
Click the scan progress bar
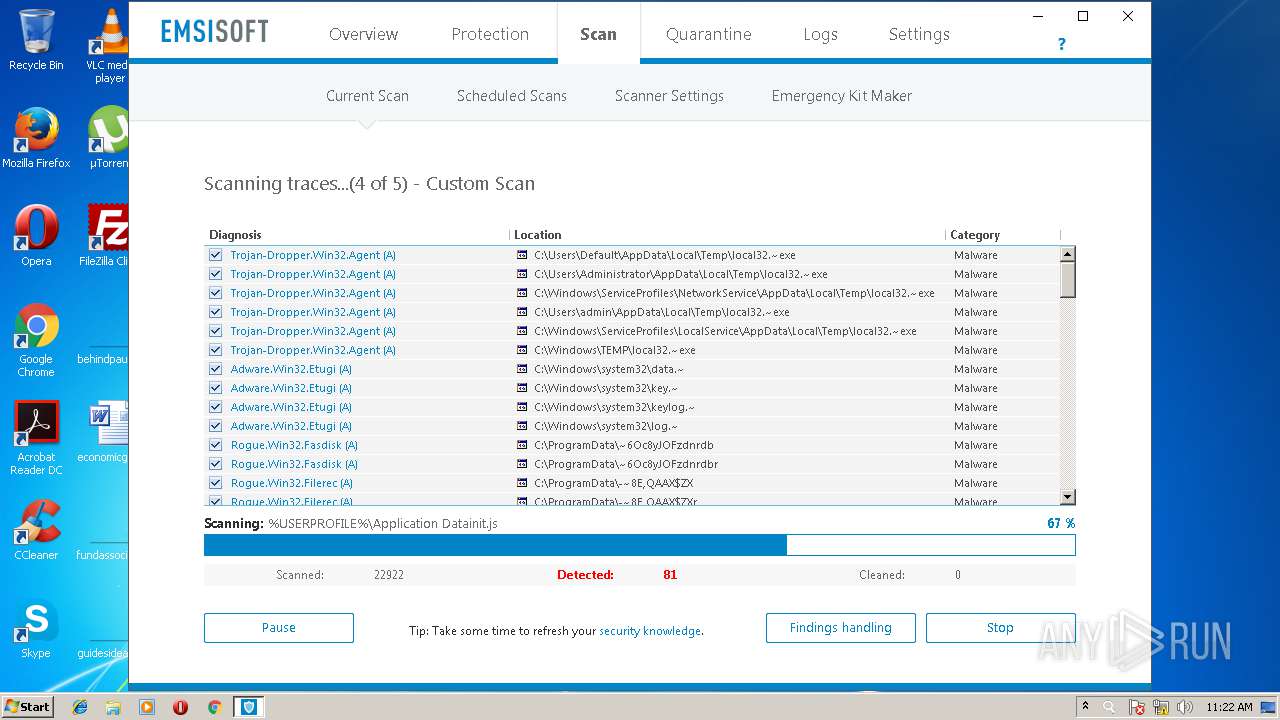tap(640, 545)
